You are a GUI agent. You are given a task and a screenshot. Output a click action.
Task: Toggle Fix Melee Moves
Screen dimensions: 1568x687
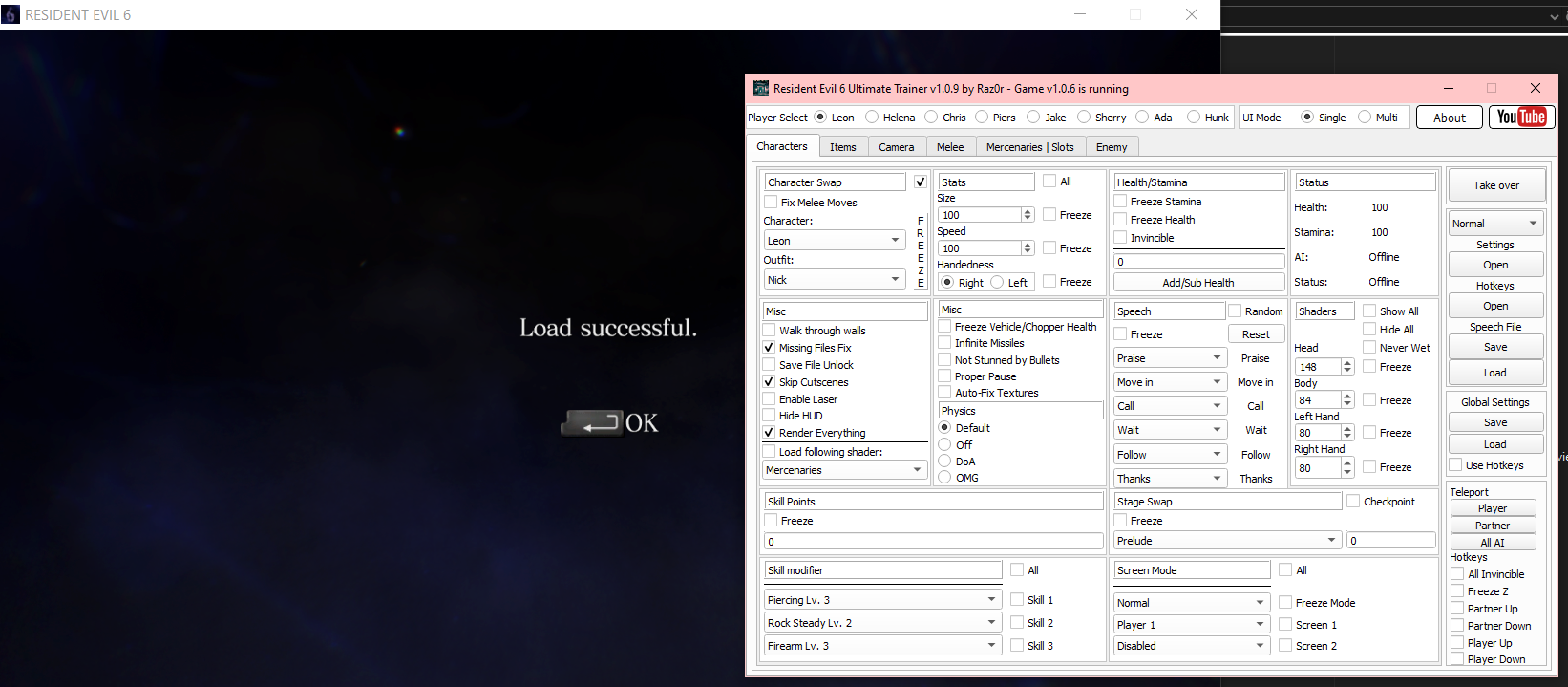click(771, 203)
